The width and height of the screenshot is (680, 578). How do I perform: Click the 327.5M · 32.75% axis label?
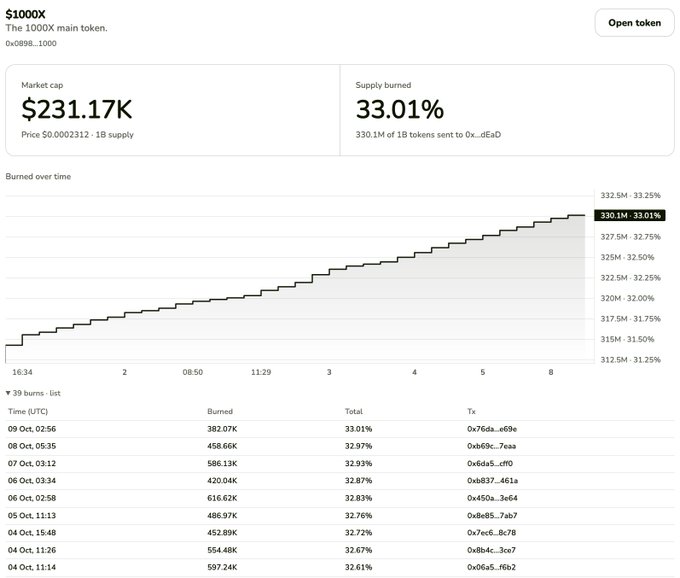pos(630,237)
